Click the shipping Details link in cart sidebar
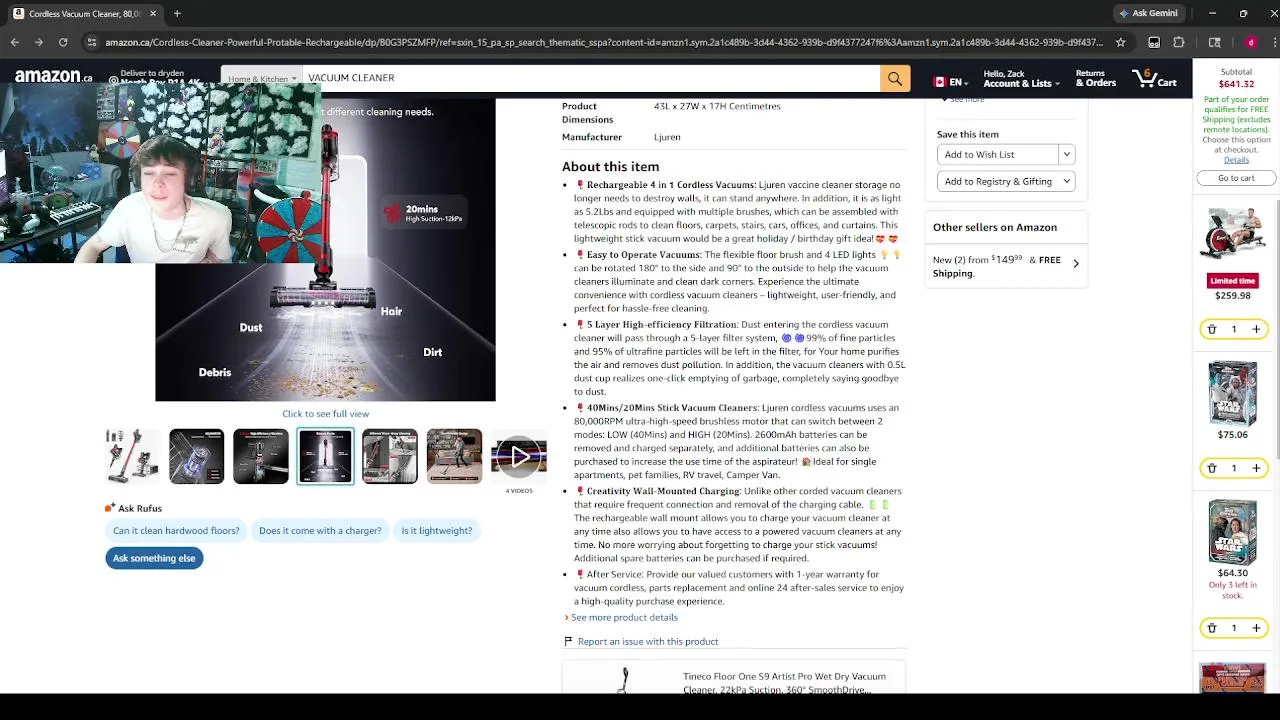 [x=1236, y=160]
